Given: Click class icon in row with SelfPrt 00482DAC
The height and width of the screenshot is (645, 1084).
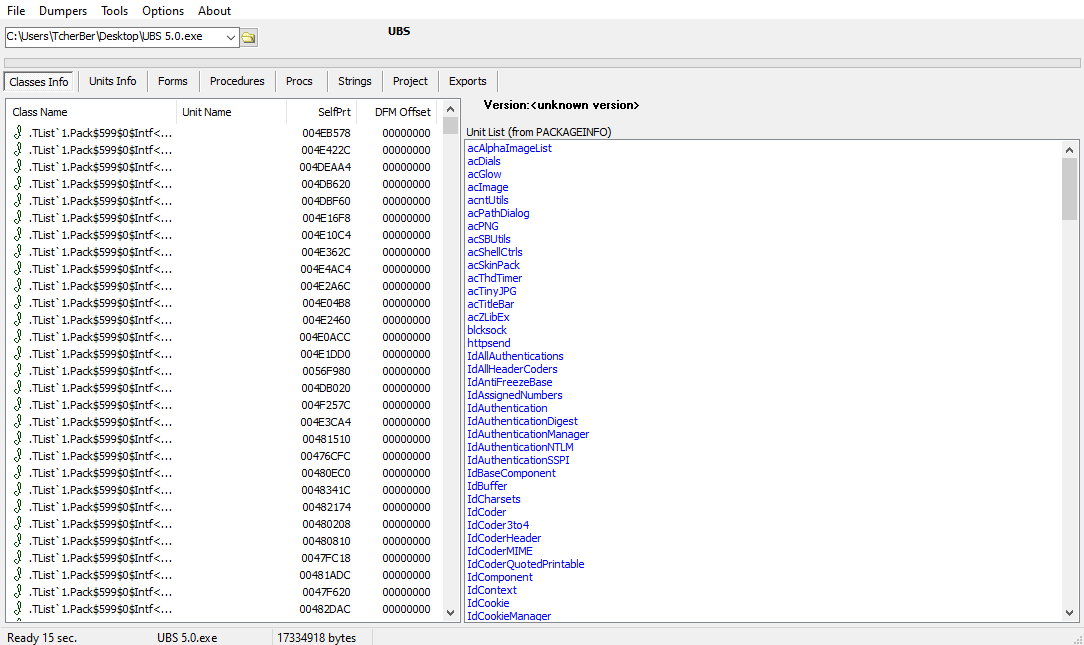Looking at the screenshot, I should tap(18, 609).
